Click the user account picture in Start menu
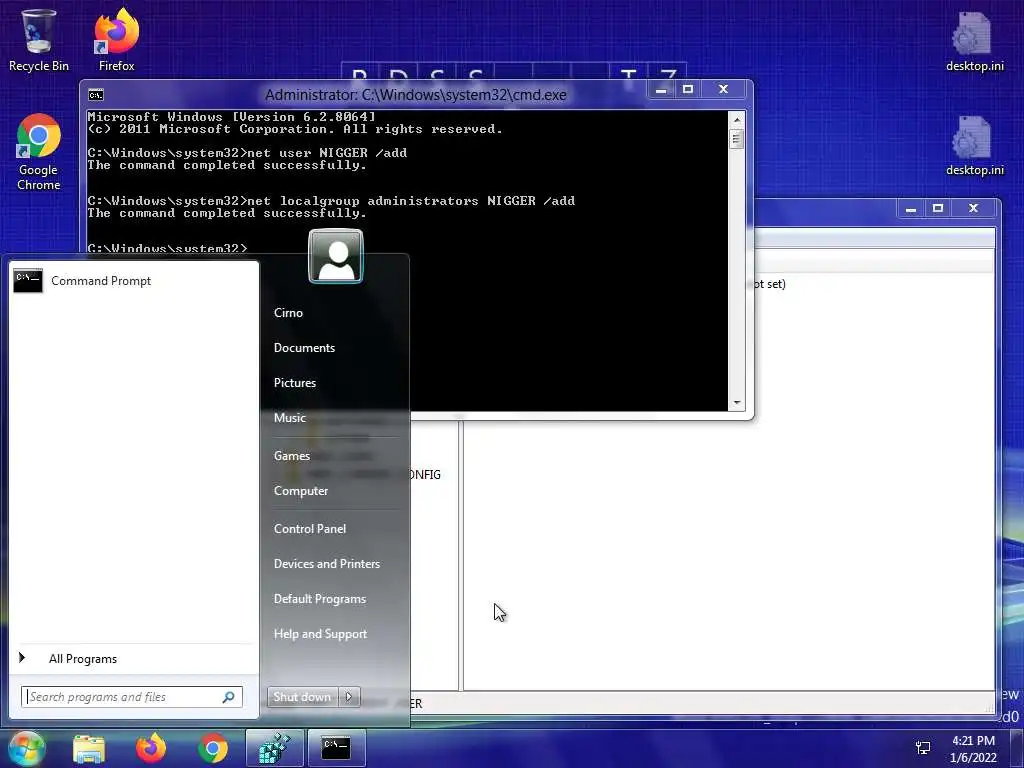 [336, 256]
